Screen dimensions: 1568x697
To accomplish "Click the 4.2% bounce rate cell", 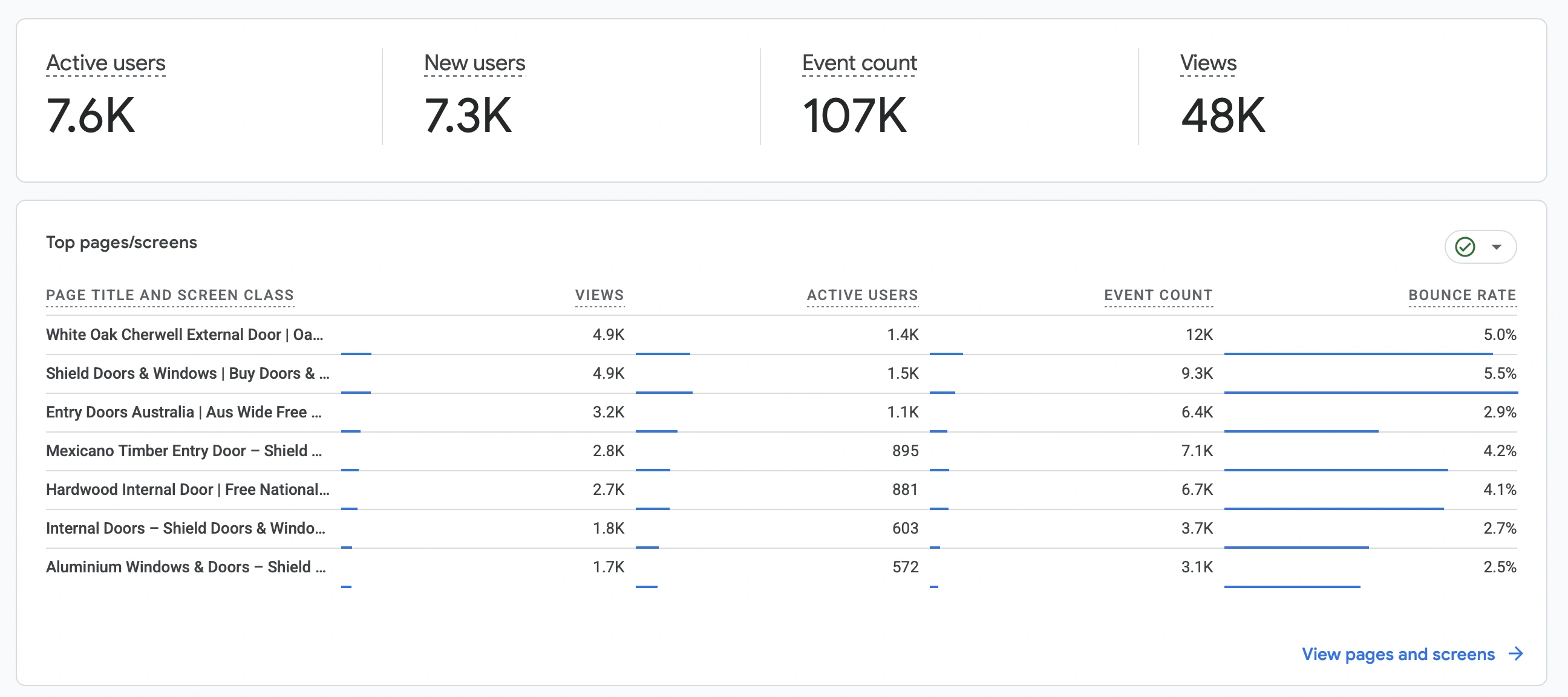I will (x=1499, y=451).
